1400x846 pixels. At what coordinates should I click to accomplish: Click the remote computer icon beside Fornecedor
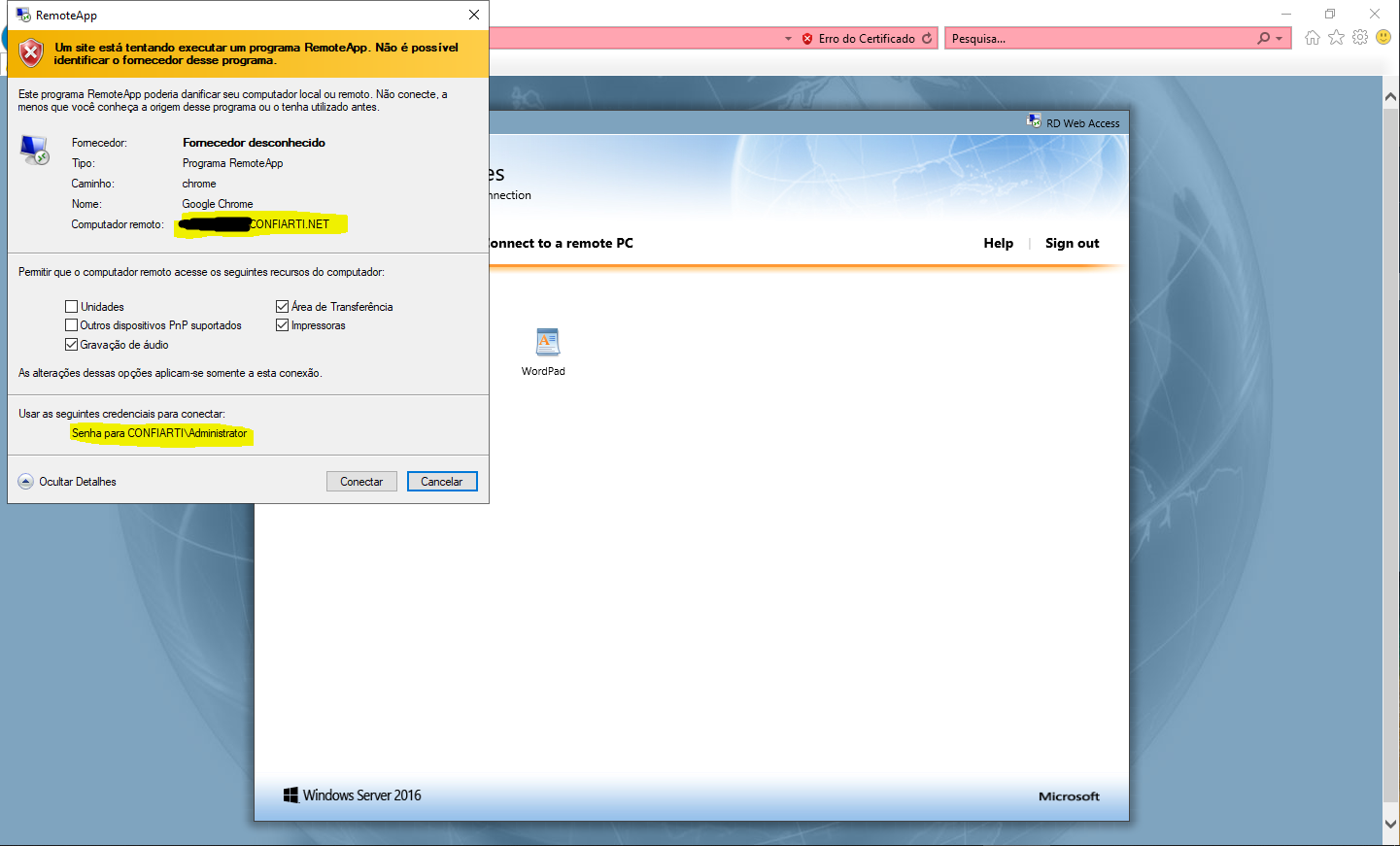(34, 150)
